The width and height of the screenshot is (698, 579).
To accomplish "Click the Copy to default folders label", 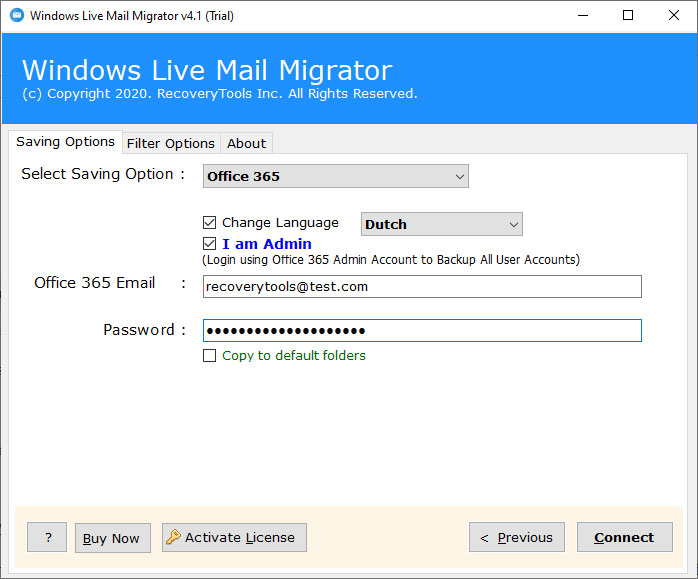I will 294,356.
